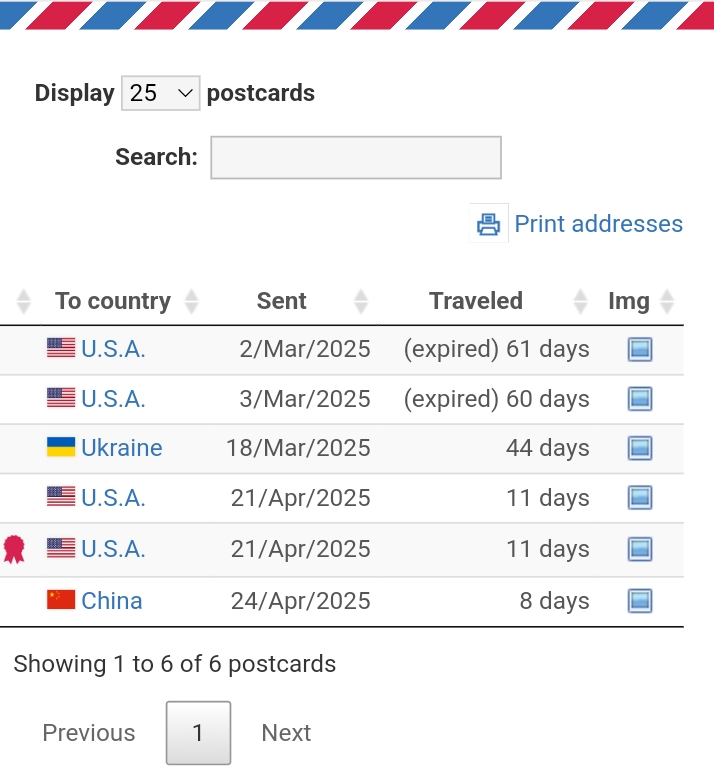Click the printer icon beside Print addresses

coord(488,224)
